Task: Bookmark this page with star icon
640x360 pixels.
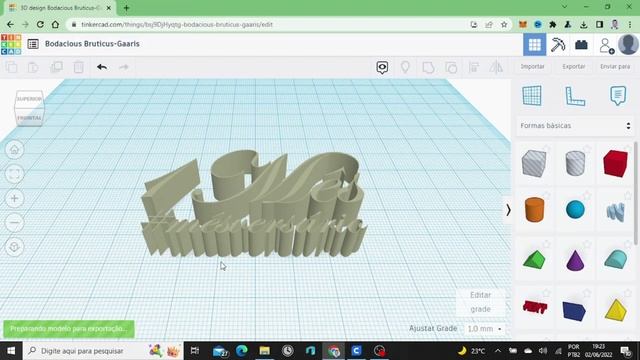Action: (504, 24)
